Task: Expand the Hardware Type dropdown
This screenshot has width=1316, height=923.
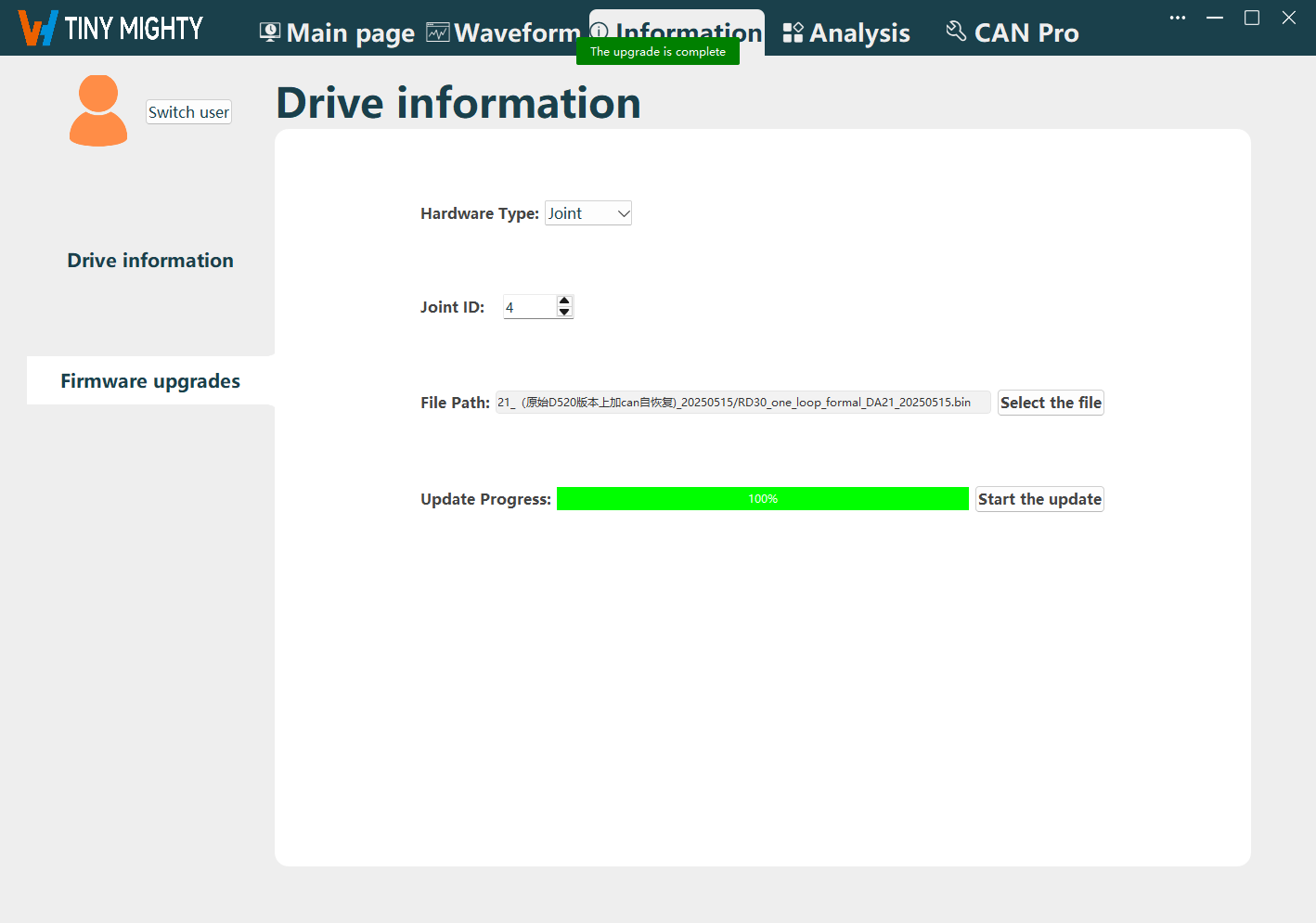Action: [x=588, y=213]
